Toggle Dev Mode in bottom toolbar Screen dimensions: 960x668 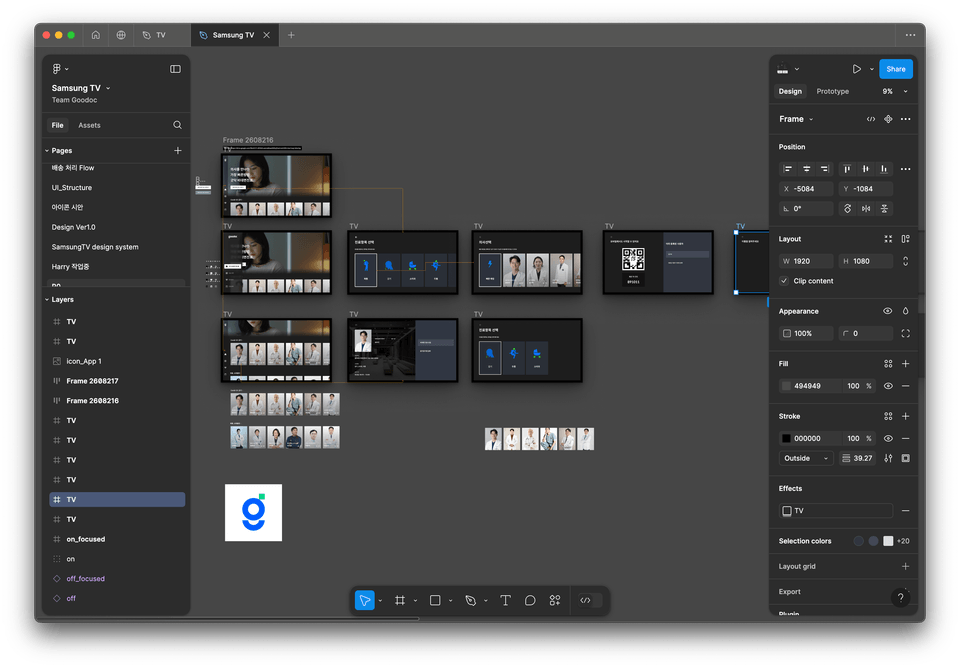590,601
